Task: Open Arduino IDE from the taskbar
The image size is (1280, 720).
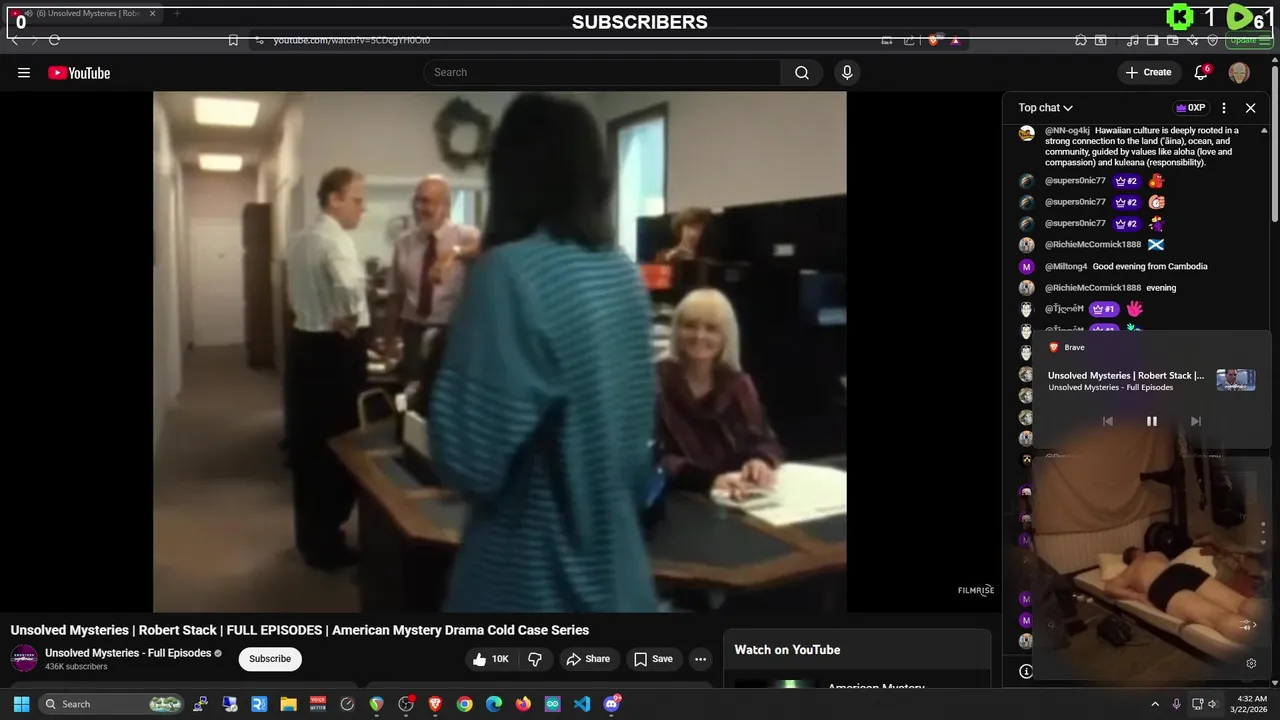Action: click(553, 704)
